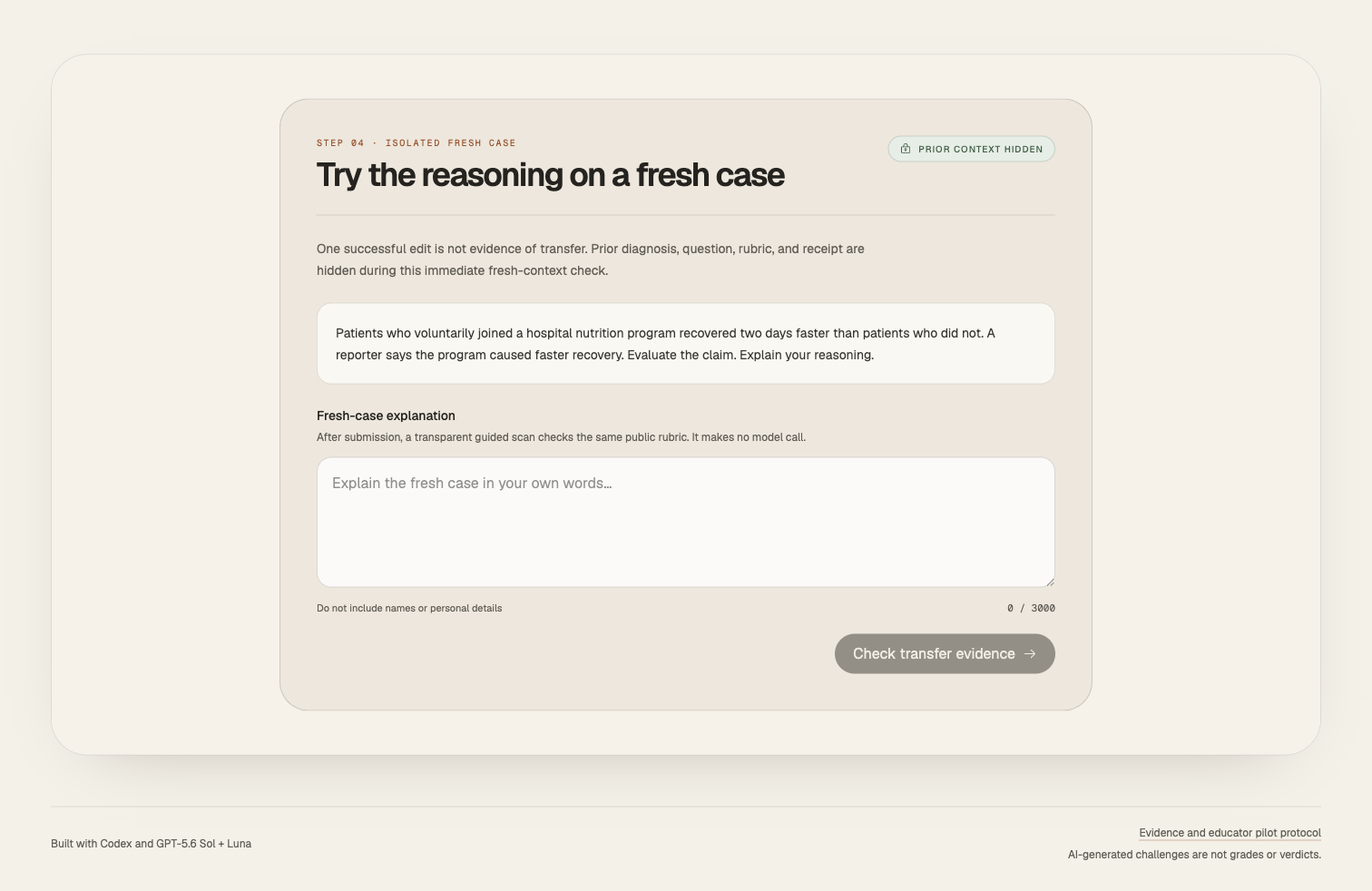The height and width of the screenshot is (891, 1372).
Task: Click the 0 / 3000 character counter
Action: tap(1031, 608)
